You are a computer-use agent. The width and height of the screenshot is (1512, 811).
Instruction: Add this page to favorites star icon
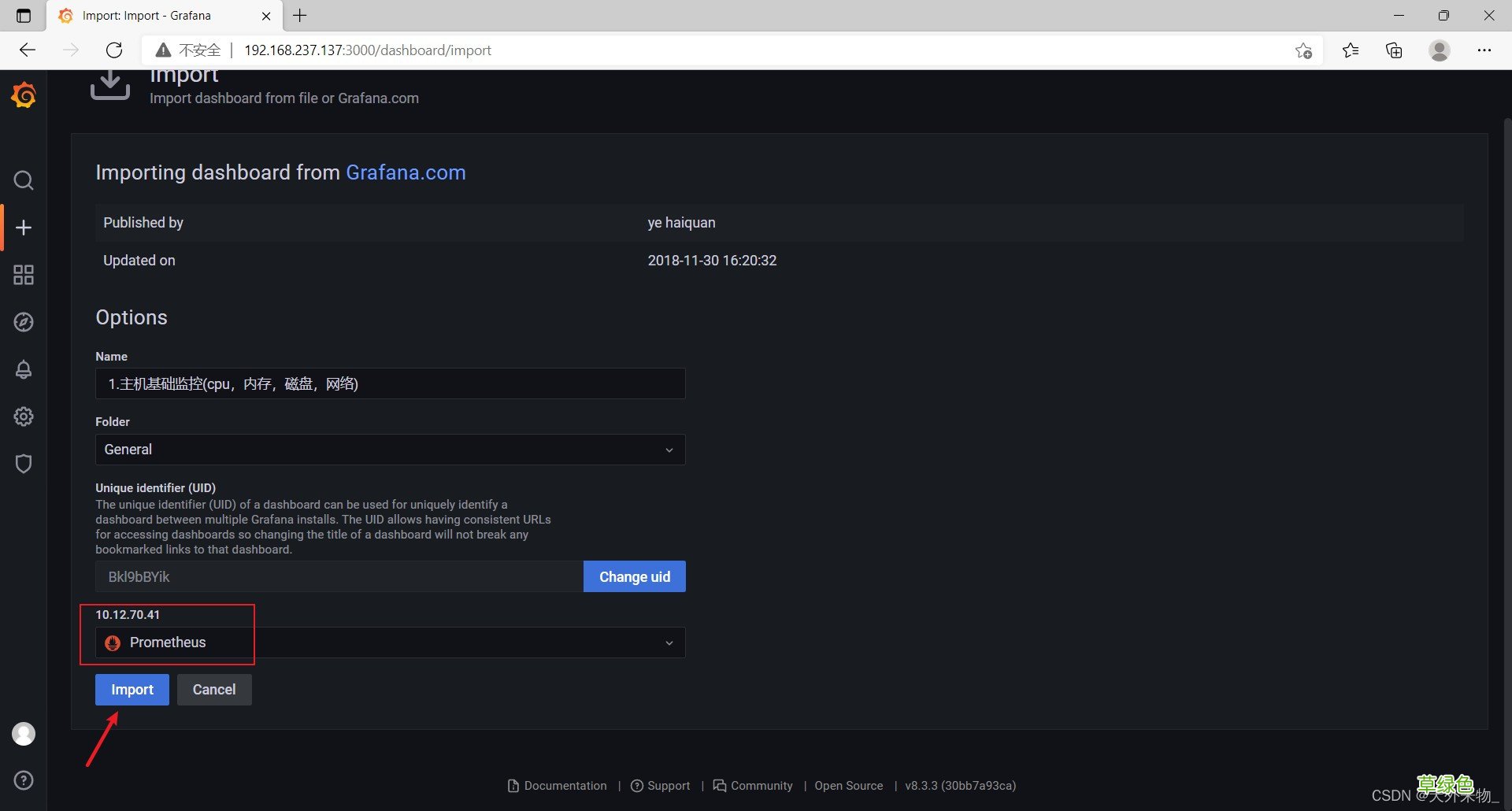click(x=1303, y=50)
